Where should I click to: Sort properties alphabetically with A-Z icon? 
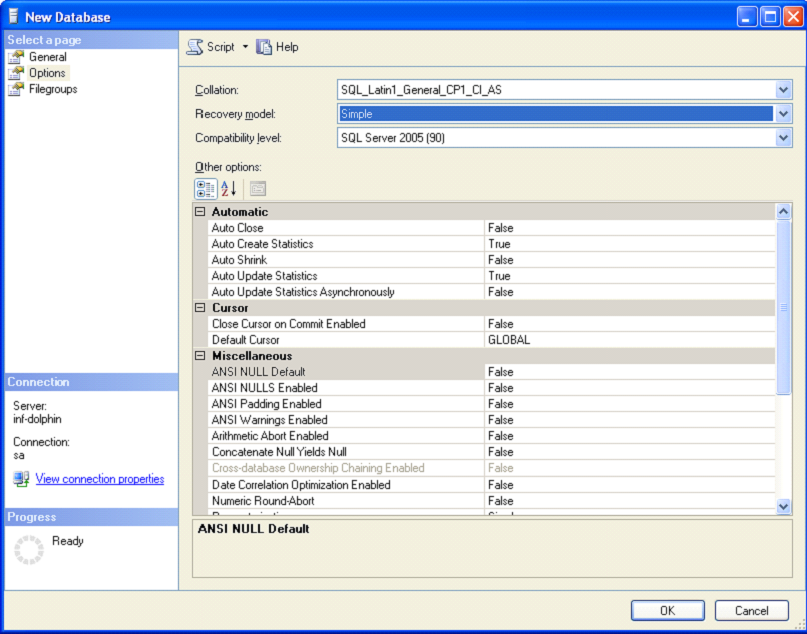(228, 189)
